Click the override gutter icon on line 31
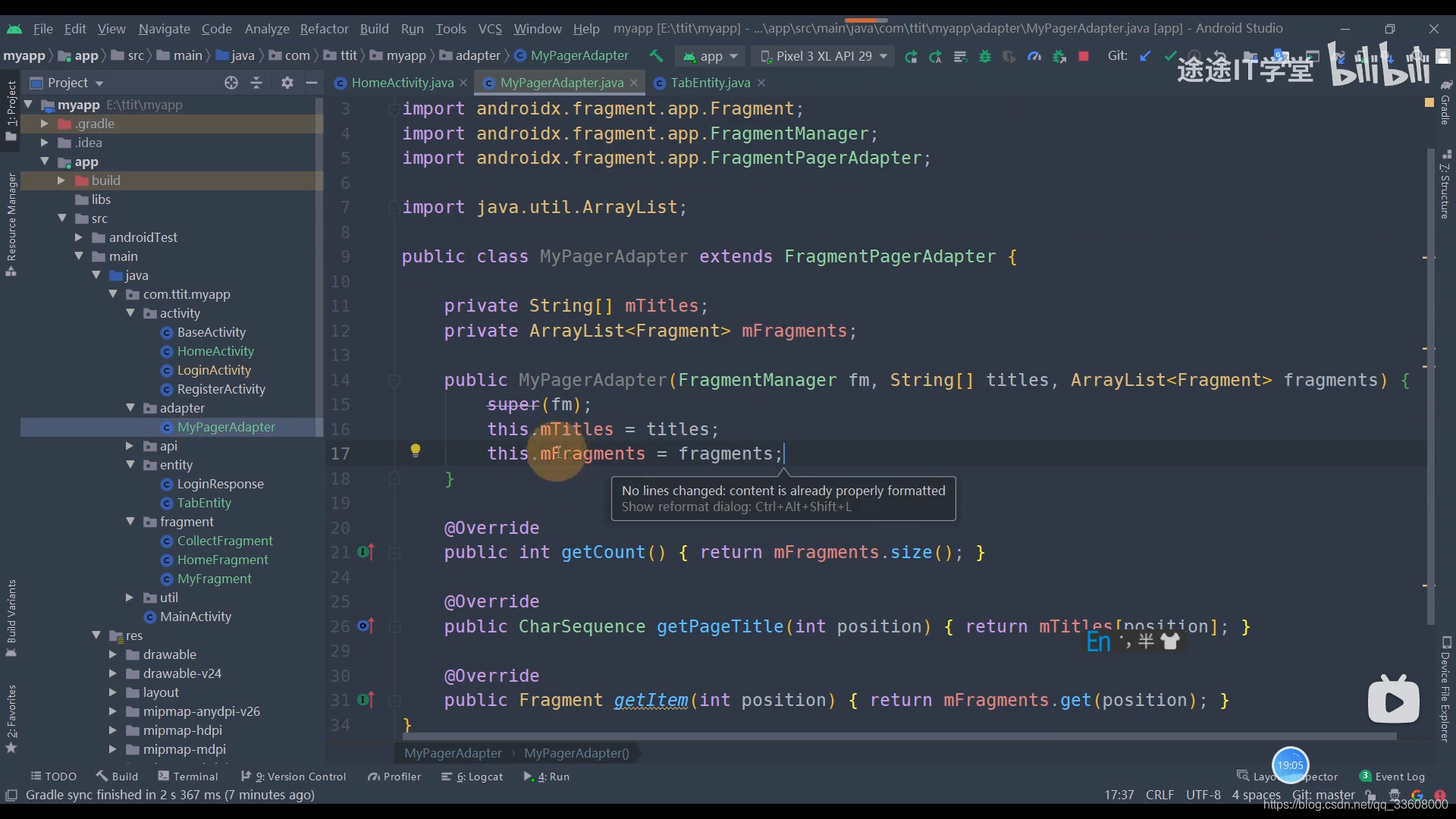1456x819 pixels. tap(366, 700)
